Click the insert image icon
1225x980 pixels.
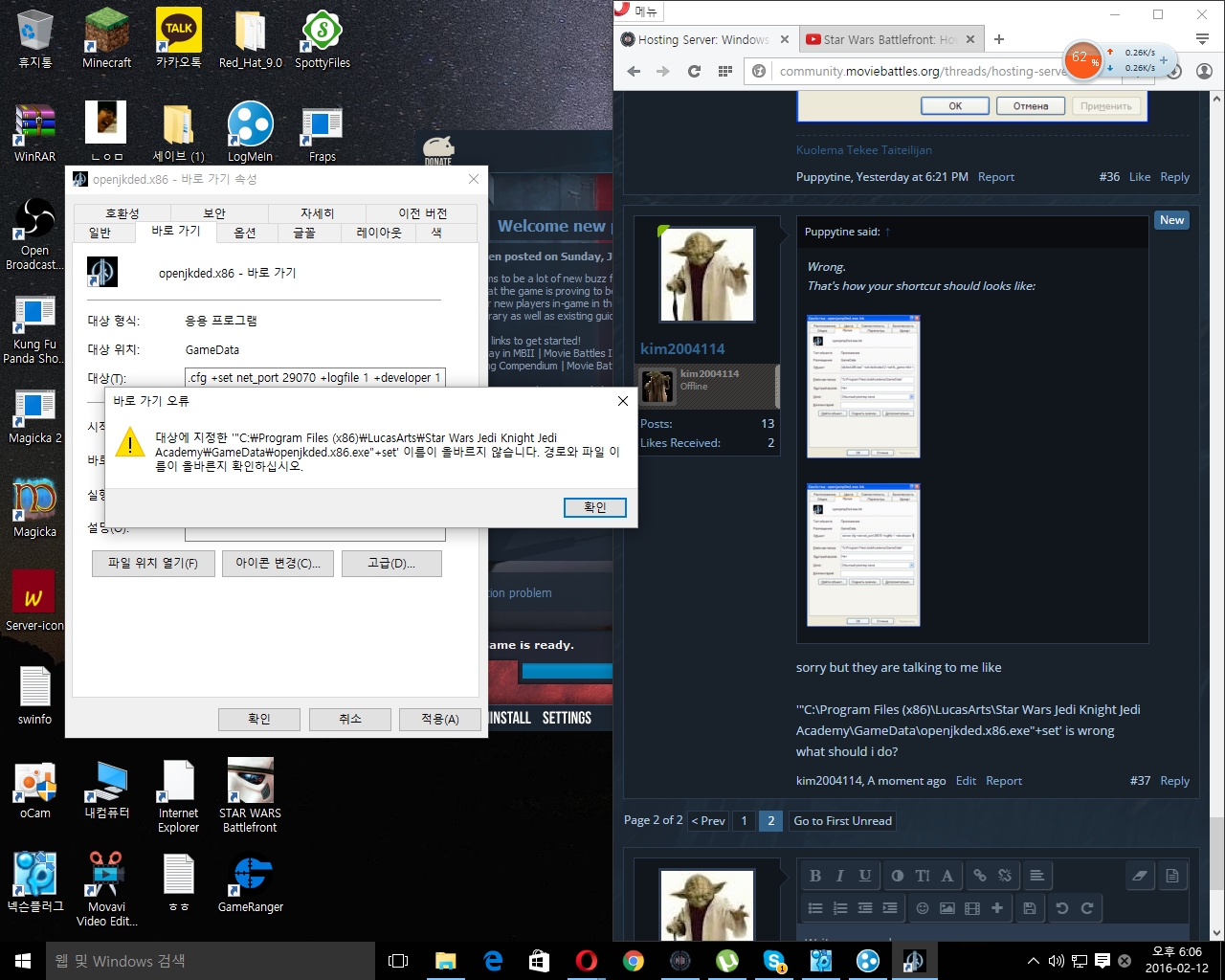click(947, 908)
